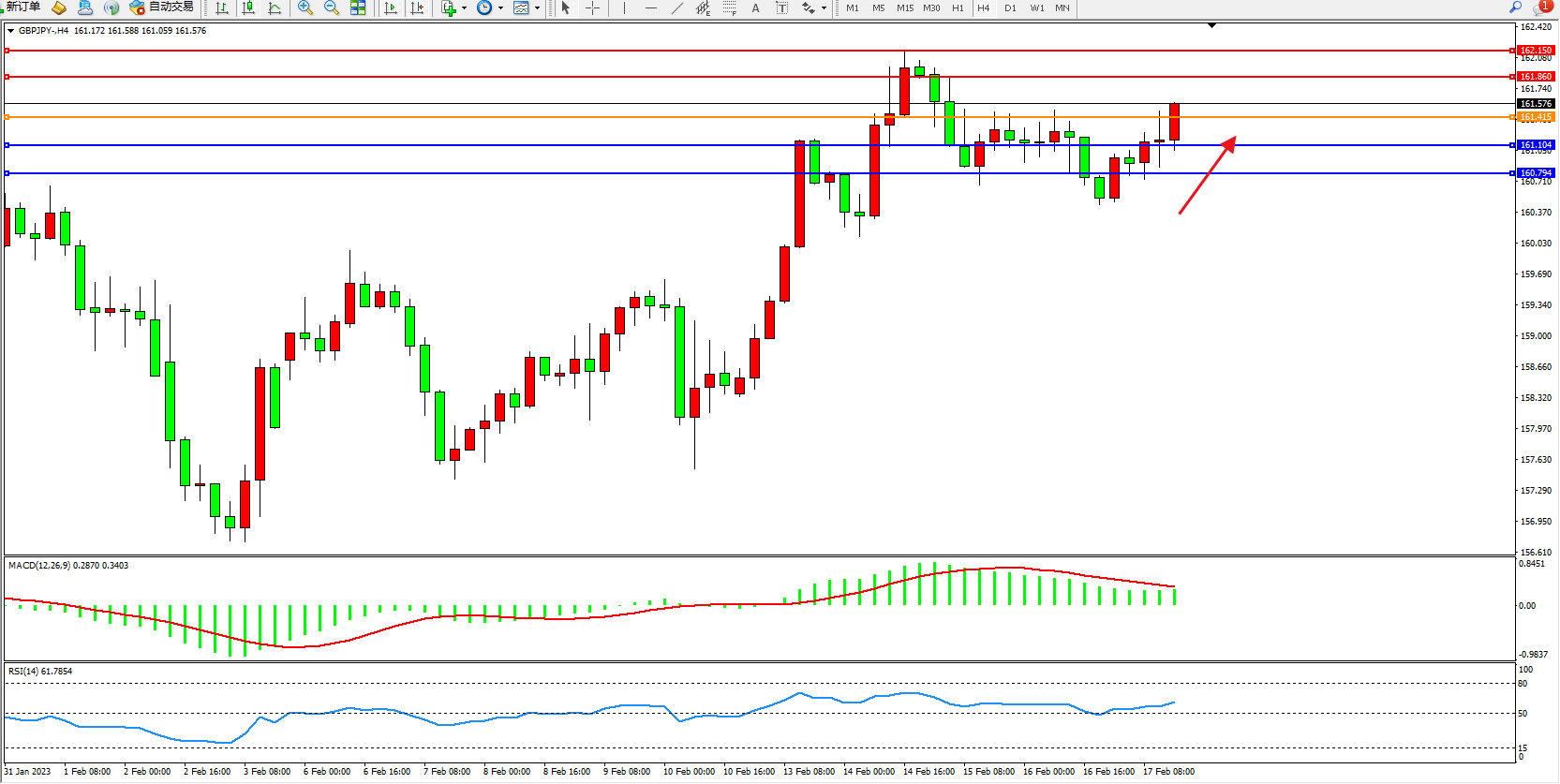Toggle the auto trading button
1560x784 pixels.
tap(161, 7)
